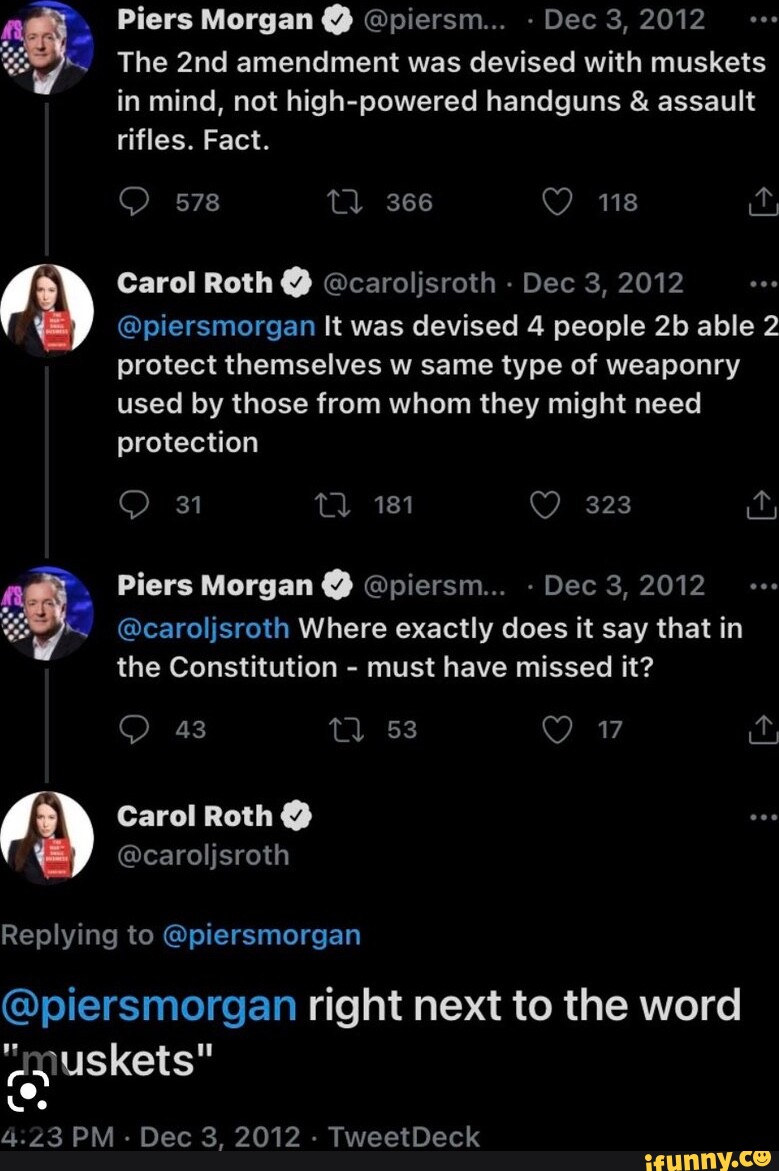Click the reply icon showing 31 replies
Screen dimensions: 779x1171
pos(132,505)
